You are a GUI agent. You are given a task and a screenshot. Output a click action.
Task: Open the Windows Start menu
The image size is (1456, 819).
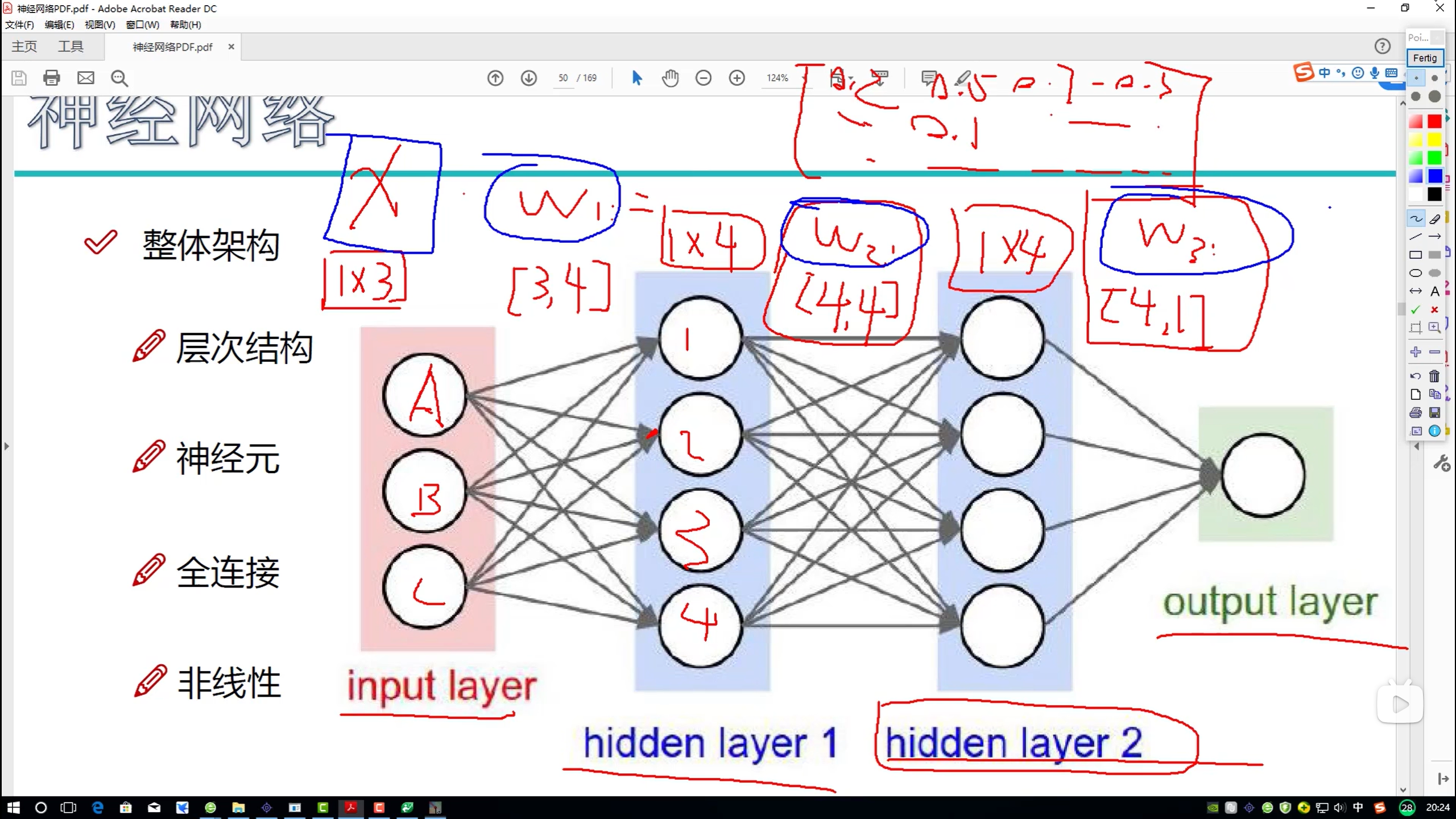coord(13,808)
